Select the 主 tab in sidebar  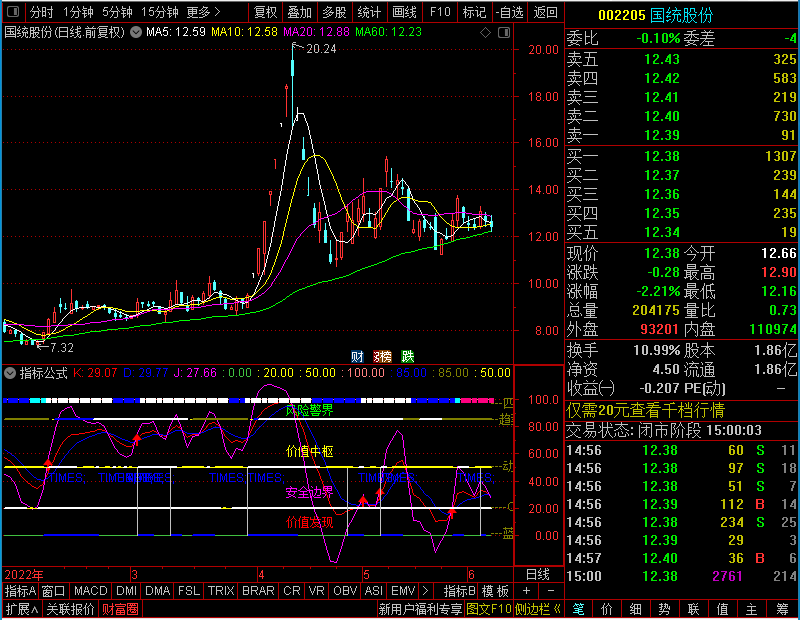pos(752,609)
